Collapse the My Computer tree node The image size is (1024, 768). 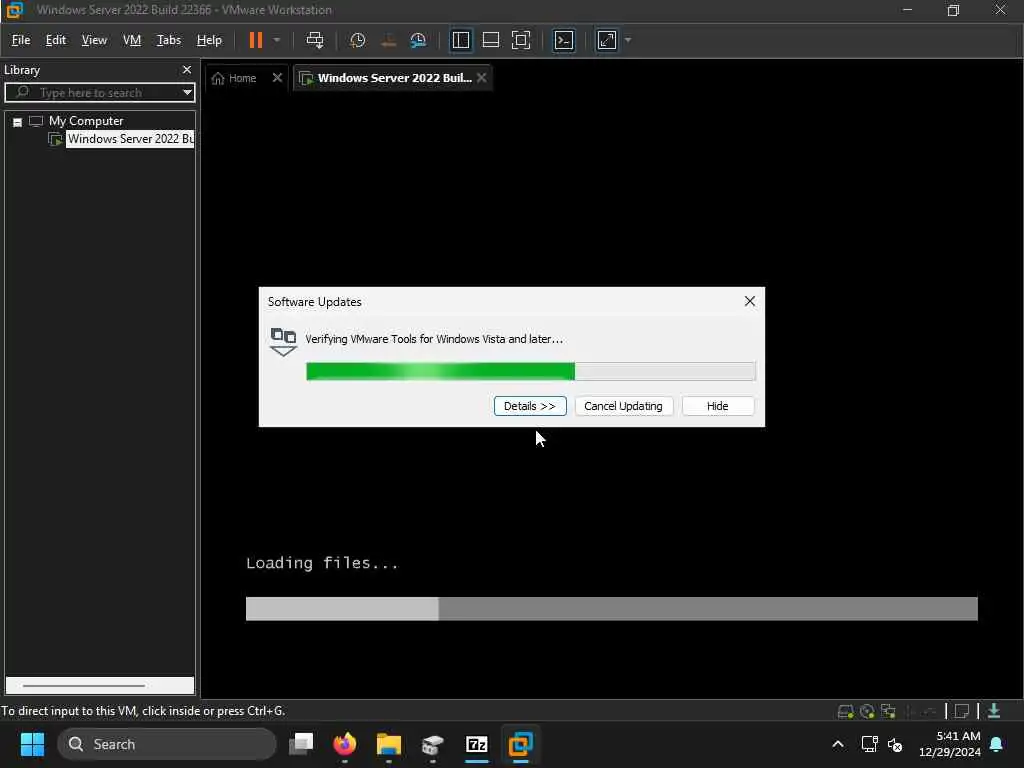tap(18, 122)
